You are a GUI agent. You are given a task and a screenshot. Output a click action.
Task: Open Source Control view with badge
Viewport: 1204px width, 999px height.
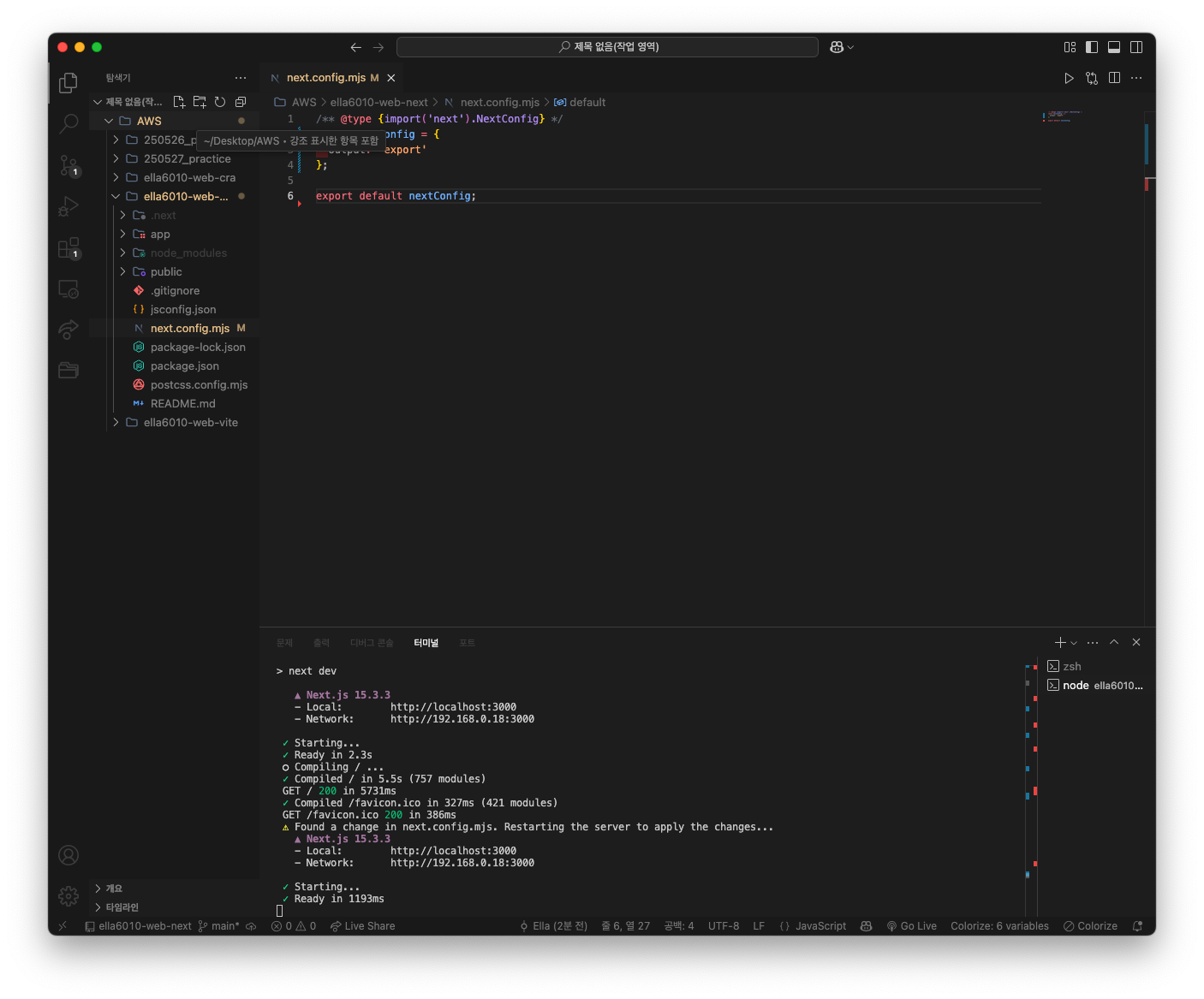pos(69,165)
